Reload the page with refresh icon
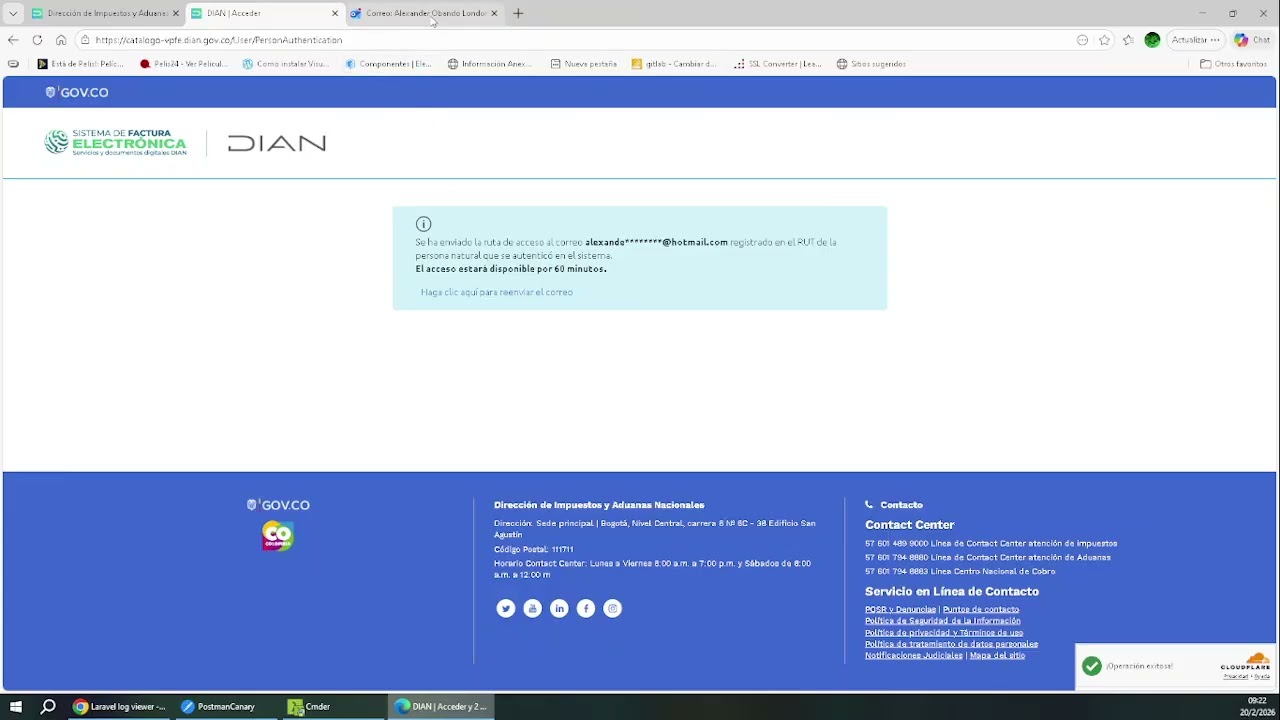 click(x=37, y=40)
